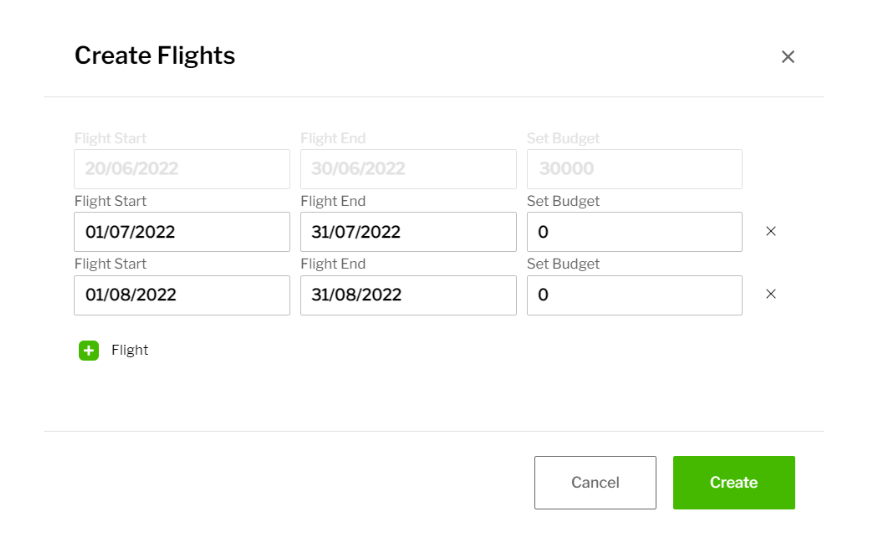Click Set Budget label above 30000
Screen dimensions: 874x549
(563, 138)
